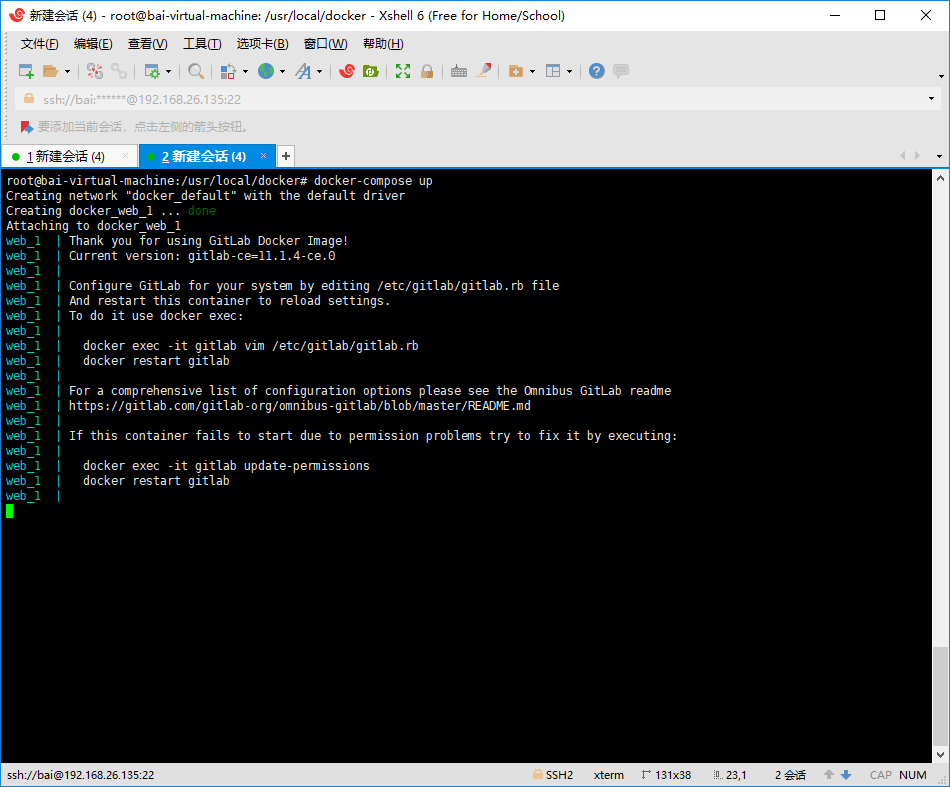Image resolution: width=950 pixels, height=787 pixels.
Task: Click the Open folder toolbar icon
Action: click(x=50, y=71)
